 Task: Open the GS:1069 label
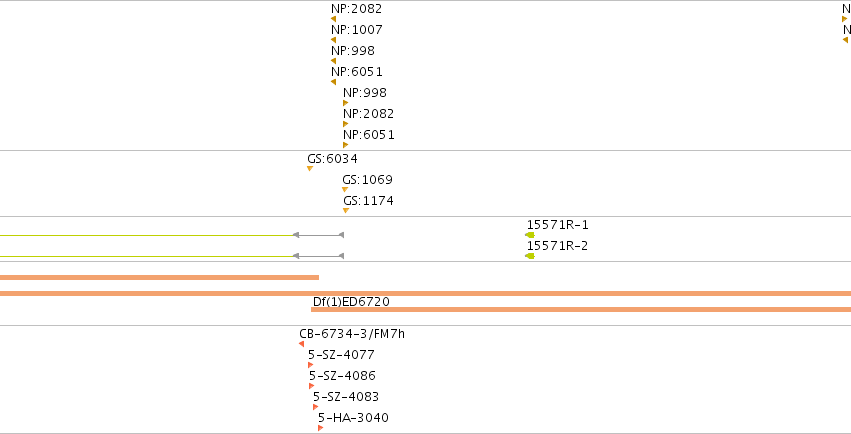pos(367,180)
